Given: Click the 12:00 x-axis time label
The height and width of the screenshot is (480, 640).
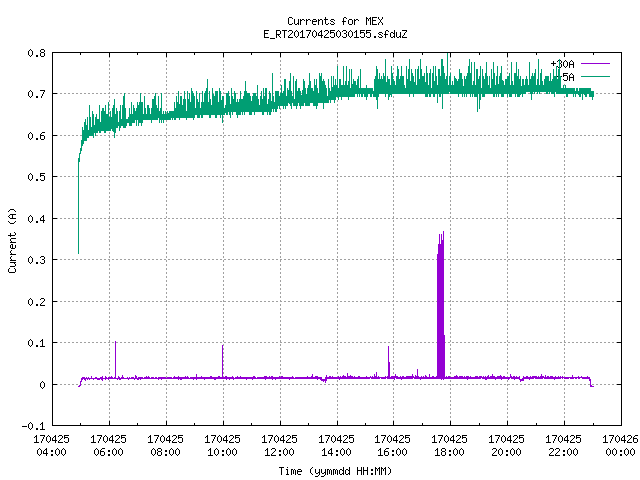Looking at the screenshot, I should [x=279, y=452].
